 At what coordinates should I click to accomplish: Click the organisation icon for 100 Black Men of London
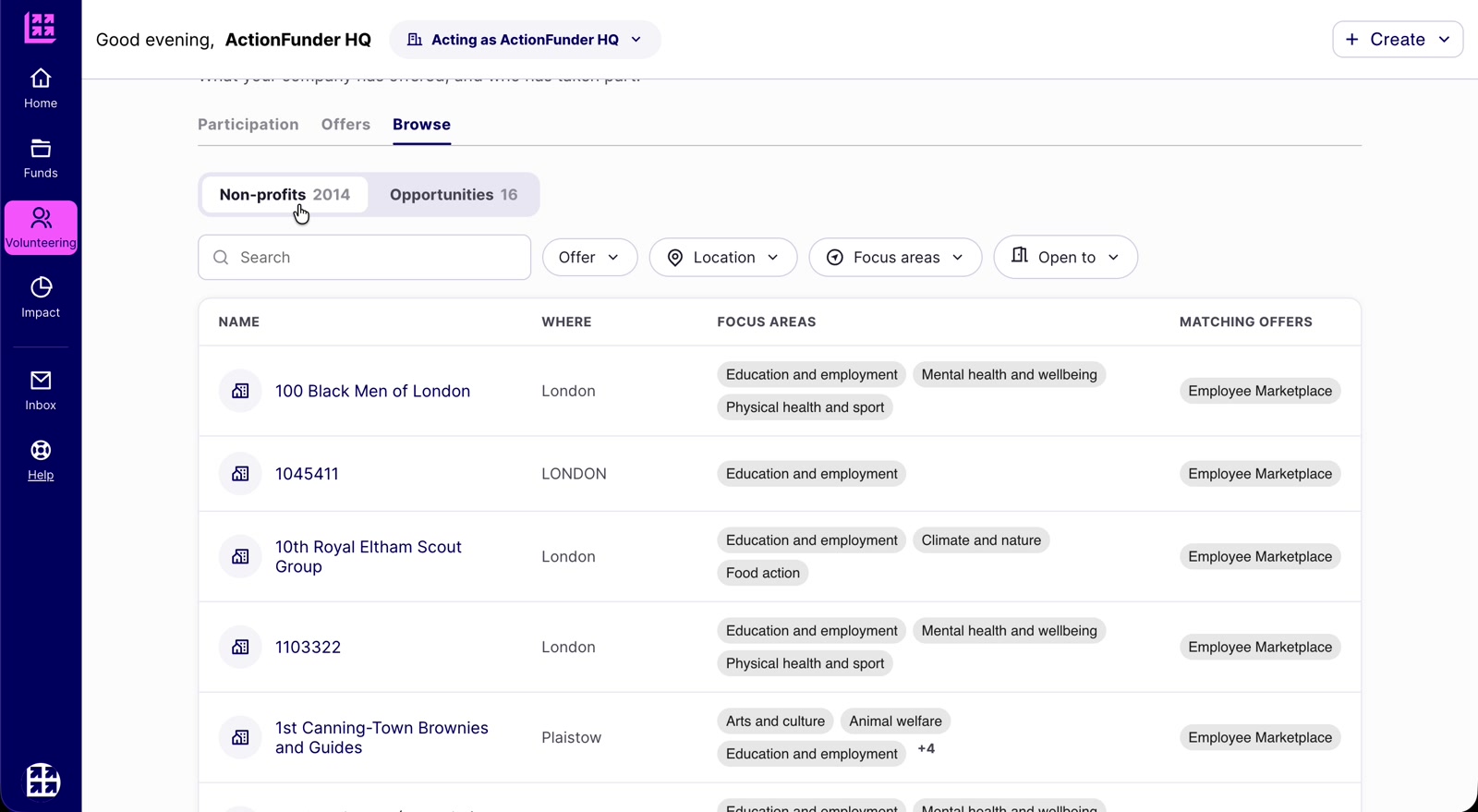click(240, 391)
